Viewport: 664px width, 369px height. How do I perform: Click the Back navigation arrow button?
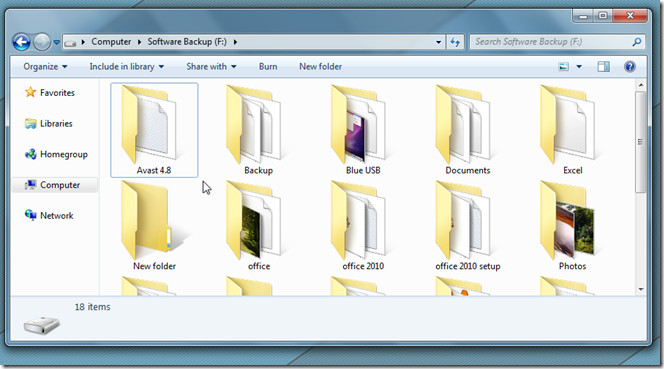22,42
